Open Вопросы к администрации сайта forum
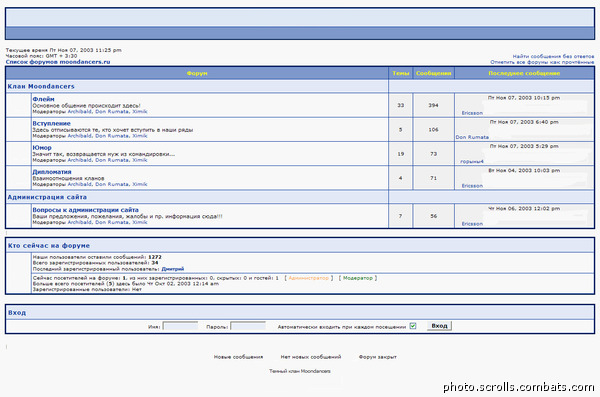 click(x=85, y=210)
